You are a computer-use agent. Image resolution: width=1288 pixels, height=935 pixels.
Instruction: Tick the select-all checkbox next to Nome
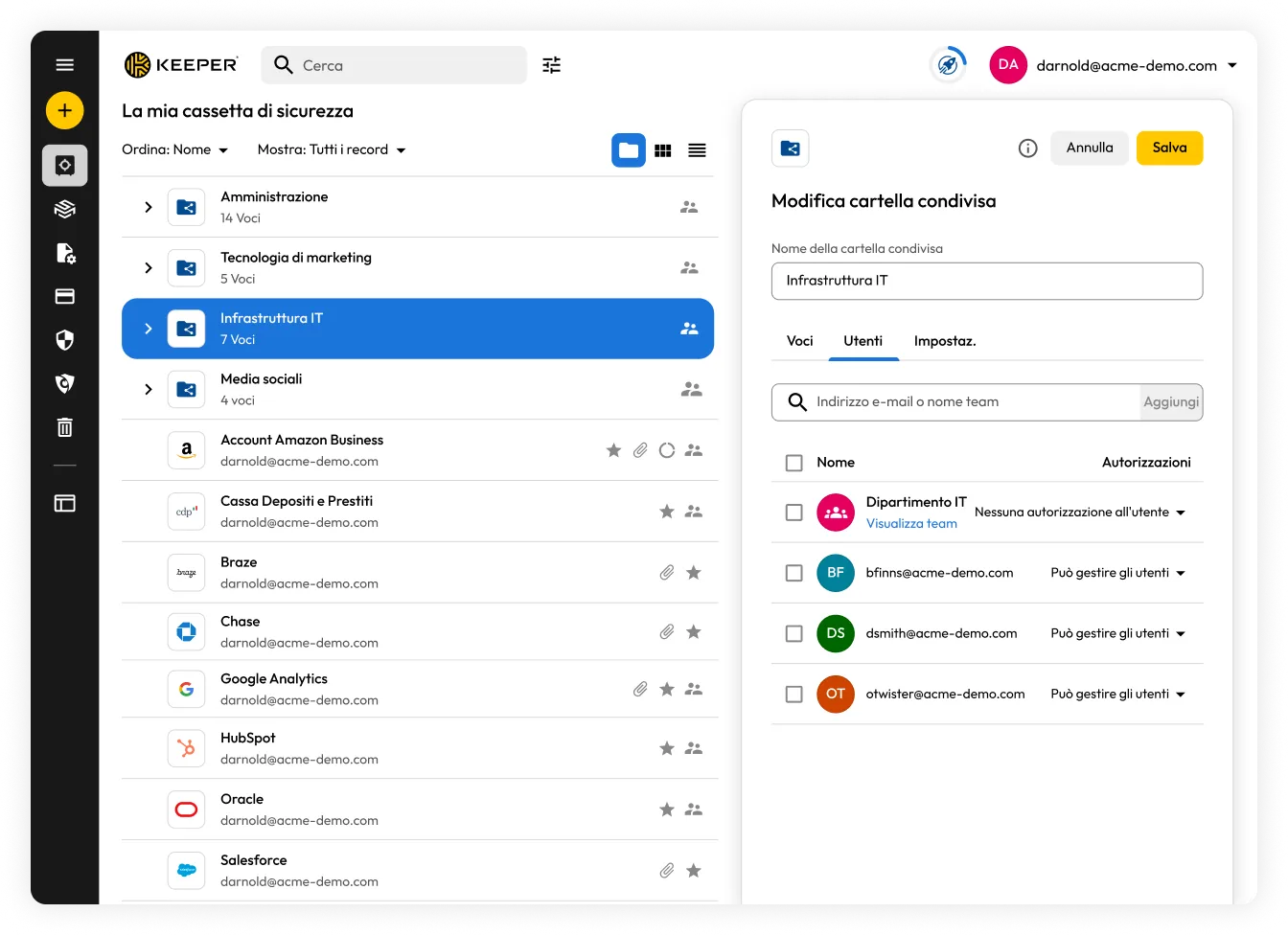793,463
